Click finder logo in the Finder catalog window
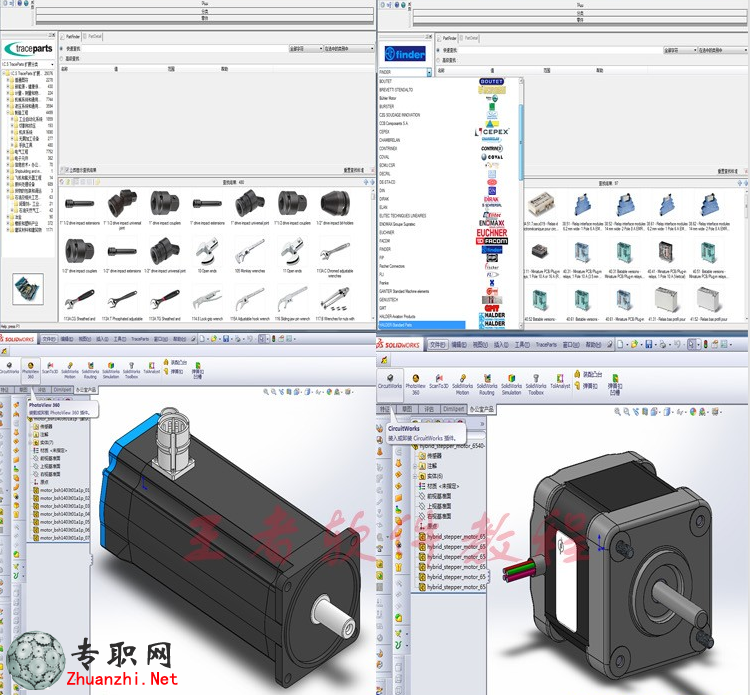 coord(405,54)
